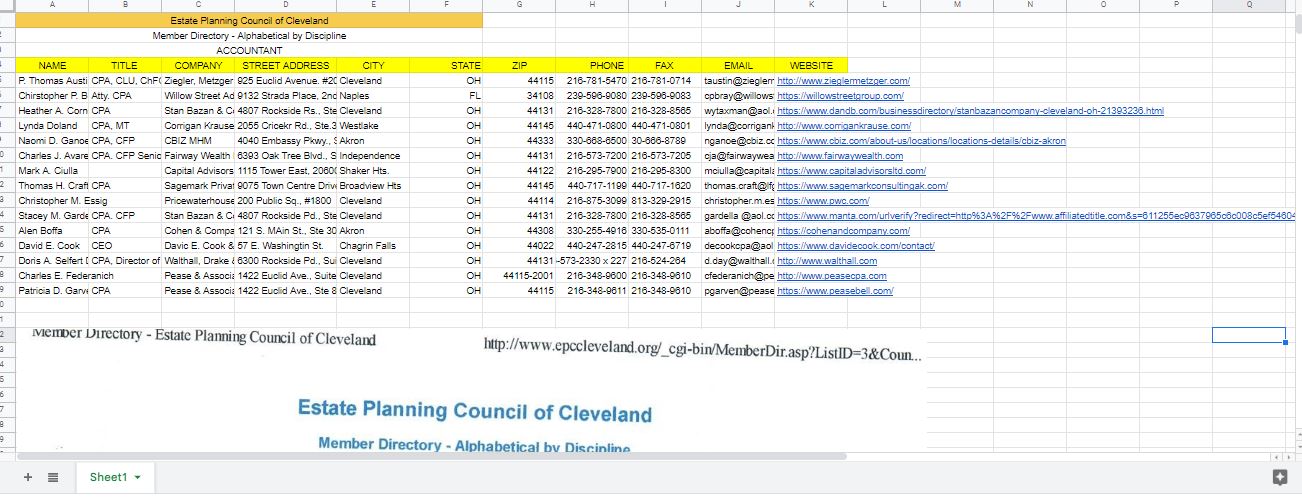Select the 'David E. Cook' name cell
The height and width of the screenshot is (499, 1302).
coord(52,246)
